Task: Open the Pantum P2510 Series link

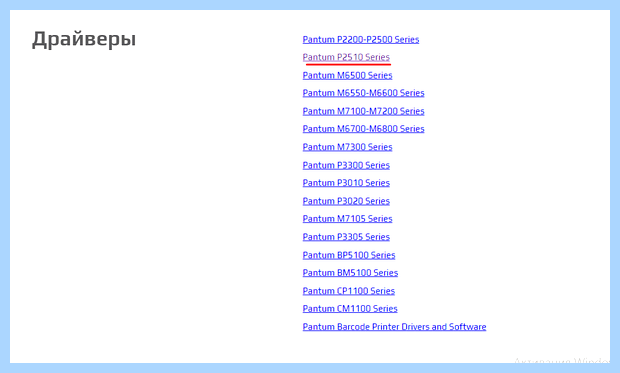Action: [346, 57]
